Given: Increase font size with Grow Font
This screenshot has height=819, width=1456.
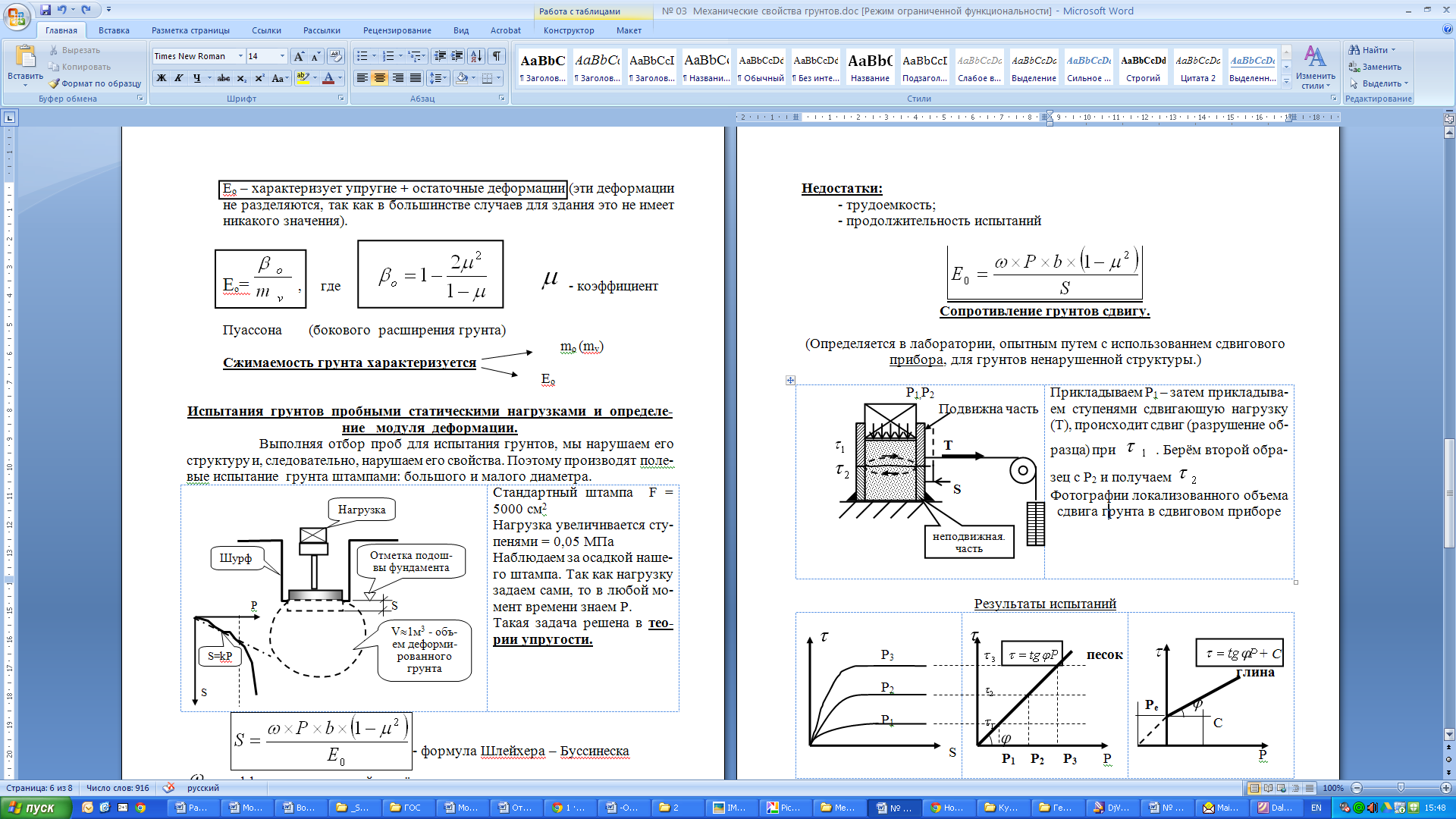Looking at the screenshot, I should tap(299, 56).
